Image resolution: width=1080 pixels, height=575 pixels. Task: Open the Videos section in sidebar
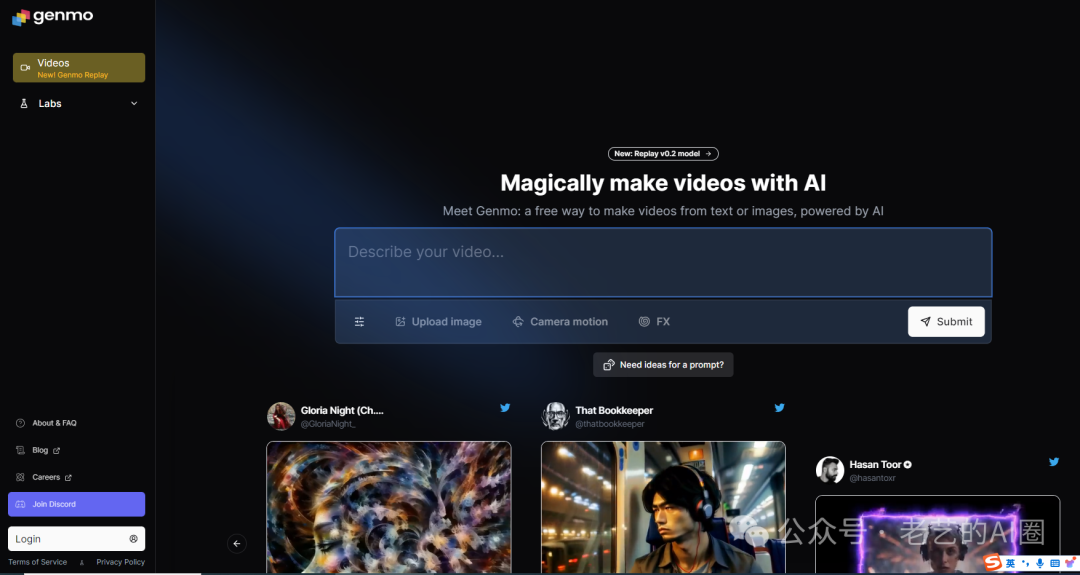tap(79, 67)
